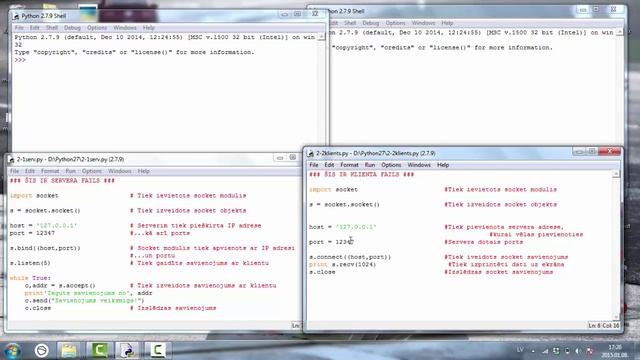Click 'import socket' line in client file
Image resolution: width=640 pixels, height=360 pixels.
tap(333, 189)
